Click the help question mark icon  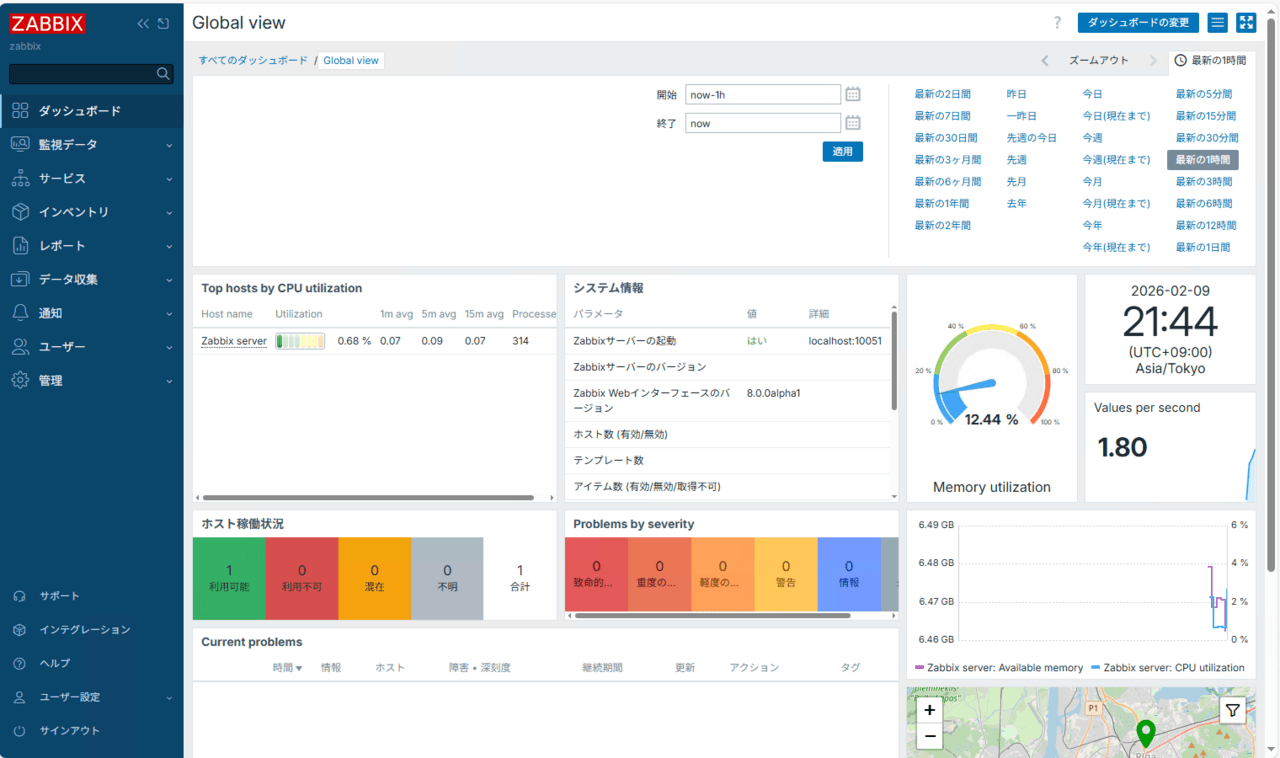point(1058,23)
